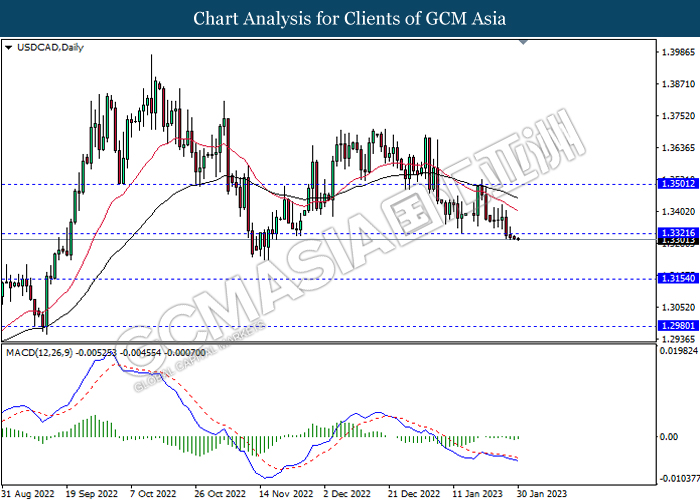Click the chart shift marker triangle at top

click(524, 42)
